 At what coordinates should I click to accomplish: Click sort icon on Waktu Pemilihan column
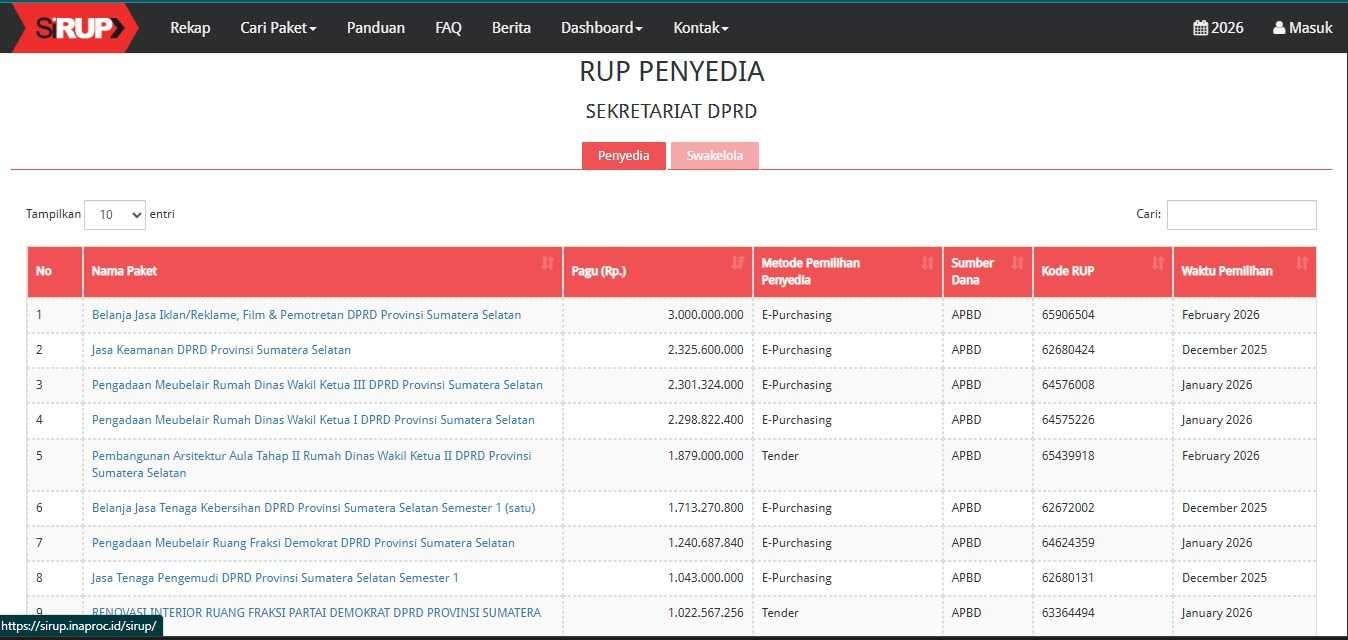click(x=1300, y=264)
